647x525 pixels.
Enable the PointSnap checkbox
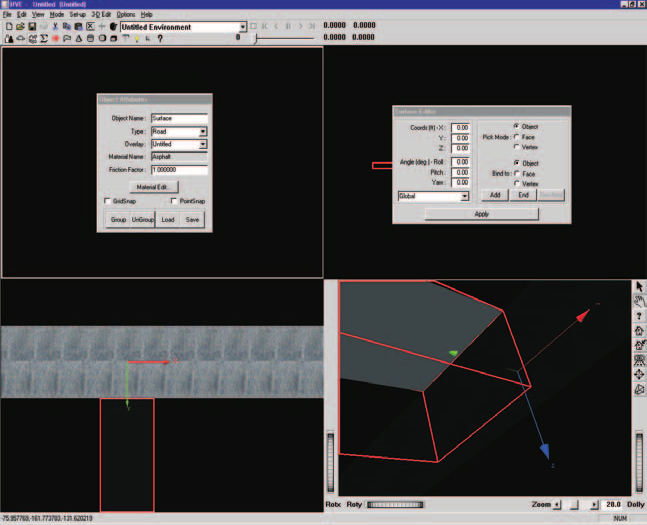click(174, 201)
